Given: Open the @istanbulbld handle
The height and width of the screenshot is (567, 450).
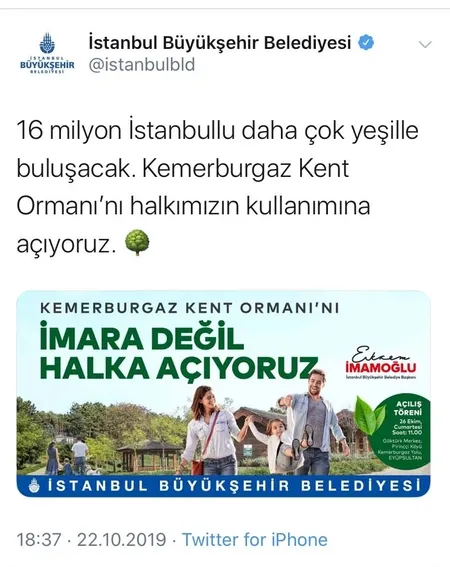Looking at the screenshot, I should [142, 64].
